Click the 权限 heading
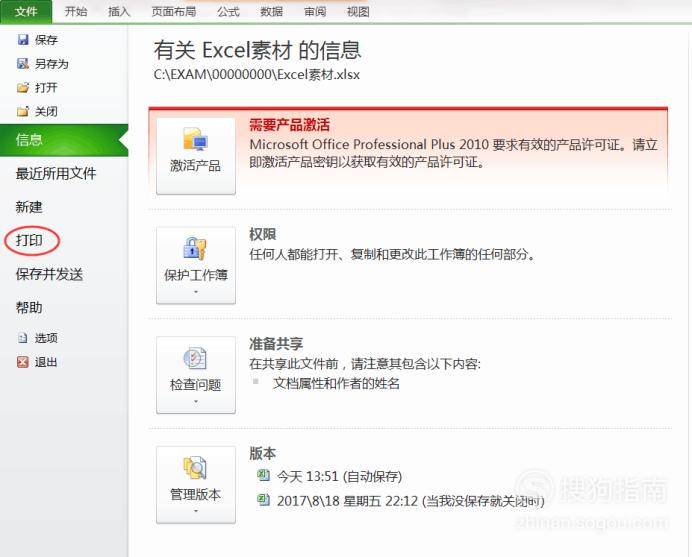692x557 pixels. pos(263,234)
